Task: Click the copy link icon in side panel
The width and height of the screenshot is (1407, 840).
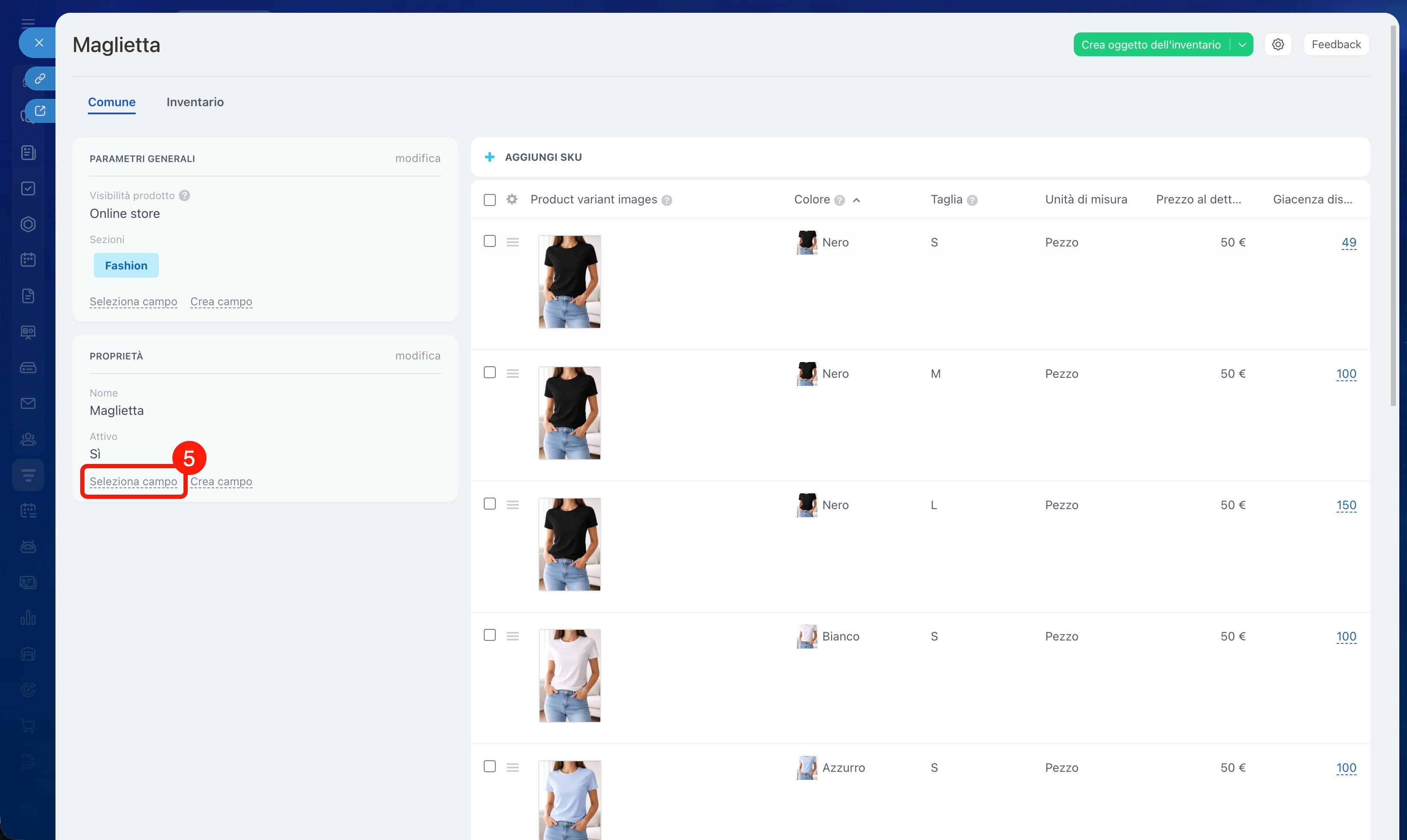Action: tap(40, 78)
